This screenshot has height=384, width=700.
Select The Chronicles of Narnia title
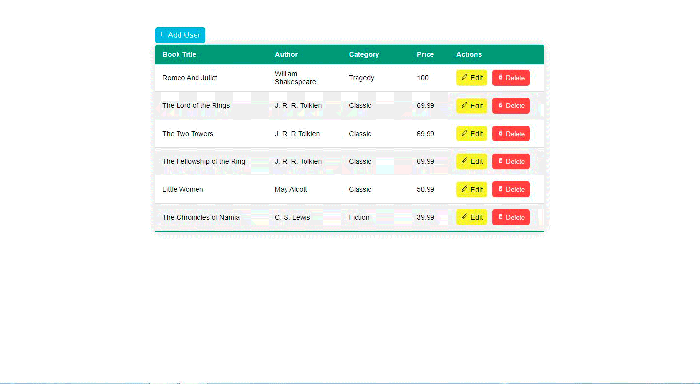click(x=201, y=217)
